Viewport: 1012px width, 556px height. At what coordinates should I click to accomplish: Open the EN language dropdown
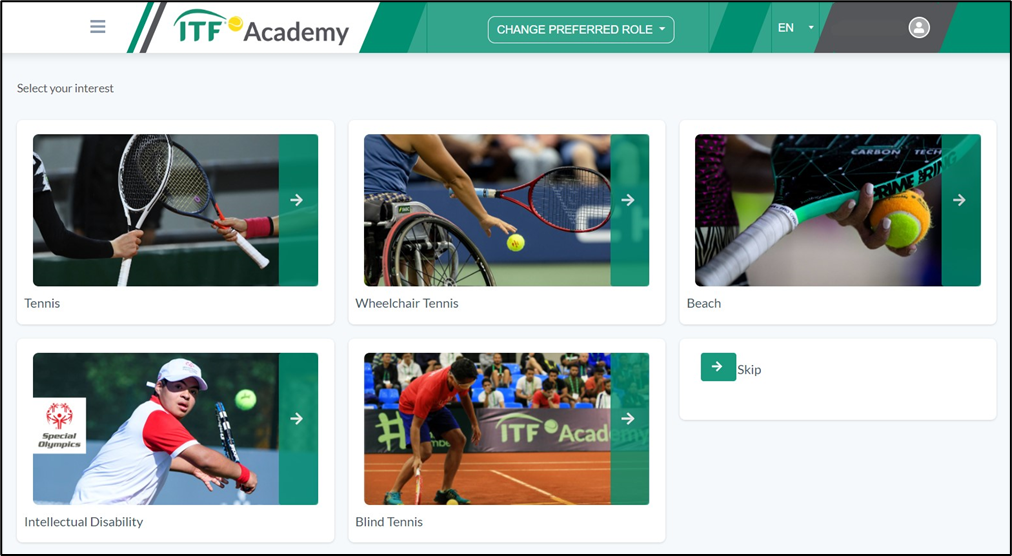pos(795,28)
